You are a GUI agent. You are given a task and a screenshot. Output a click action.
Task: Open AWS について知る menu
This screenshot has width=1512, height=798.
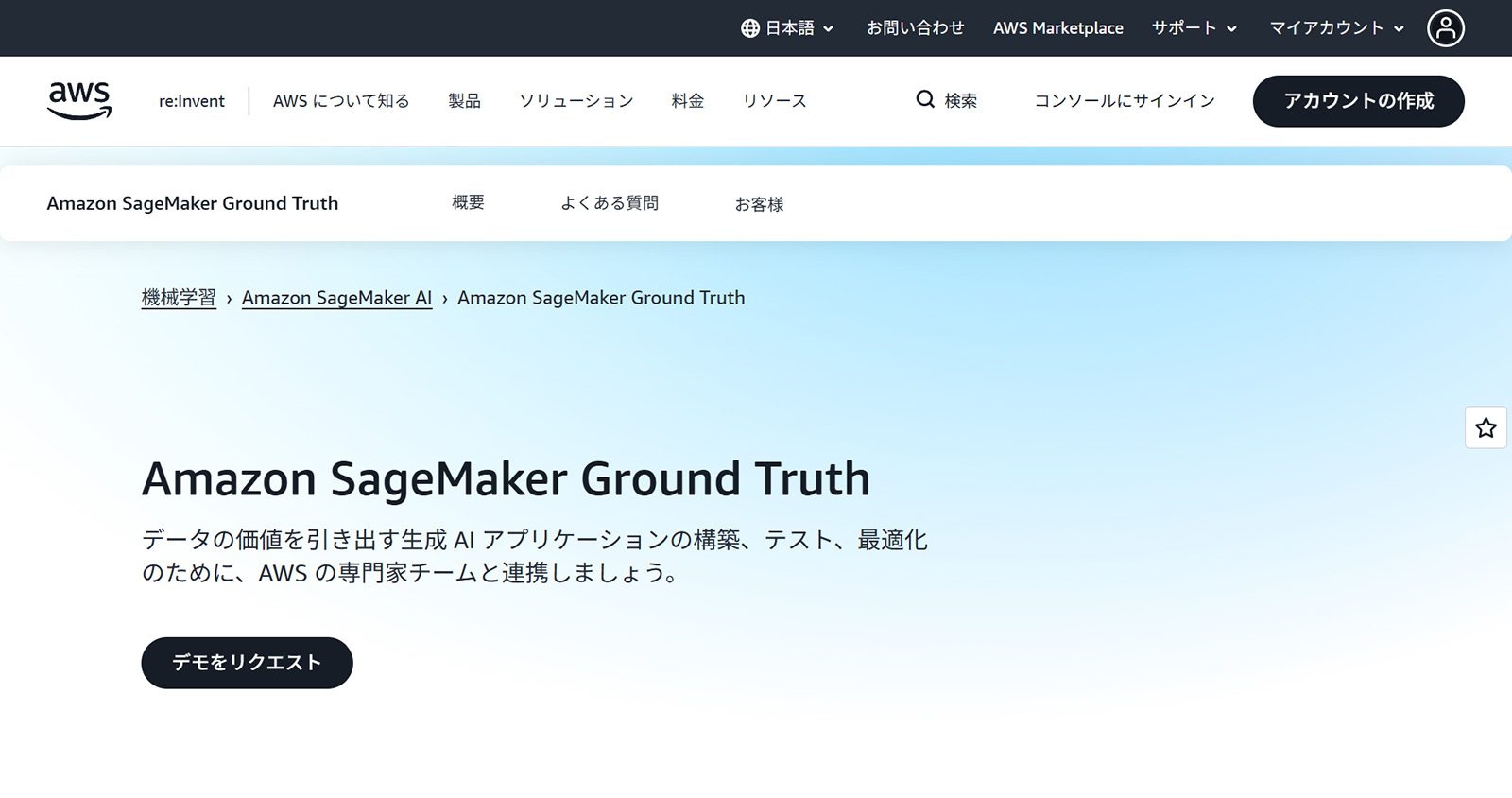[x=341, y=101]
